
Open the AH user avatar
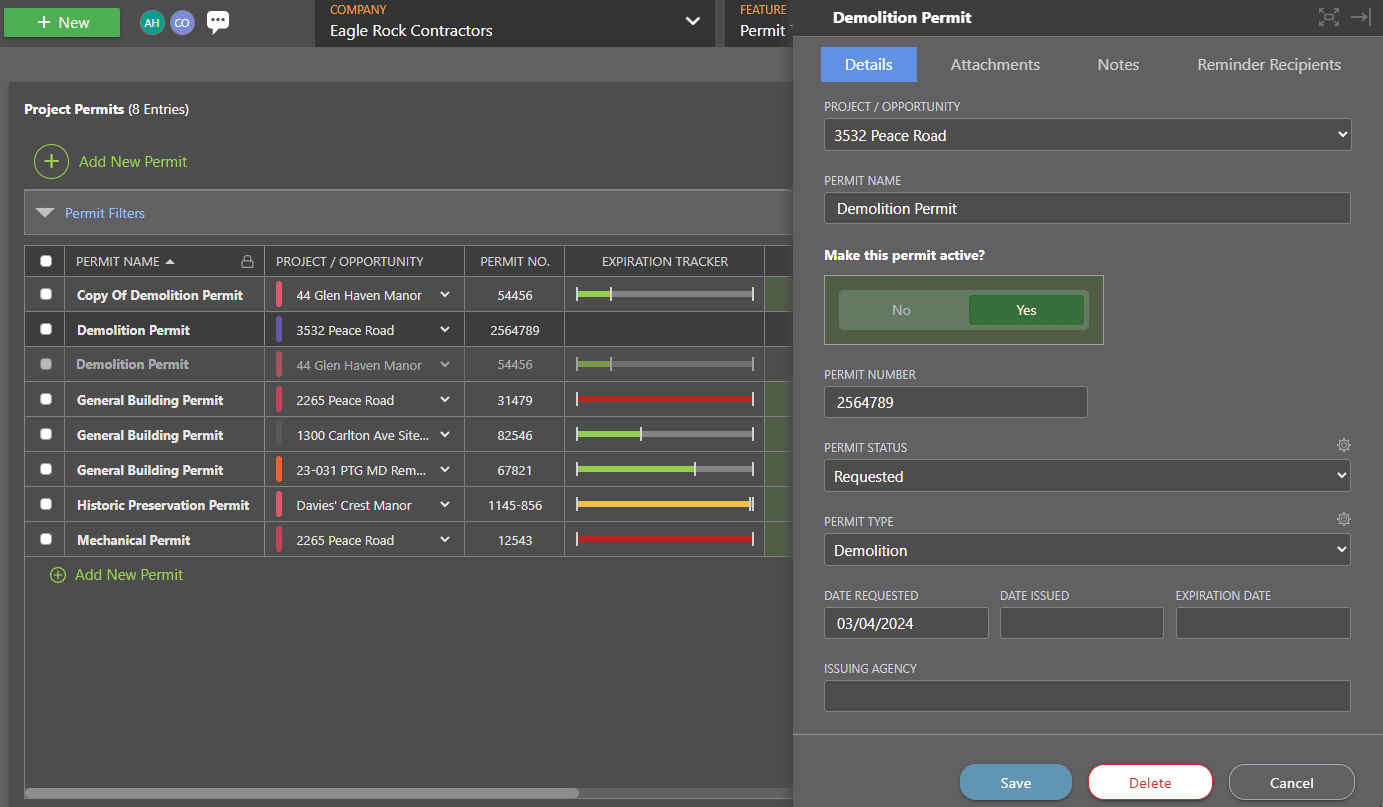[x=151, y=22]
